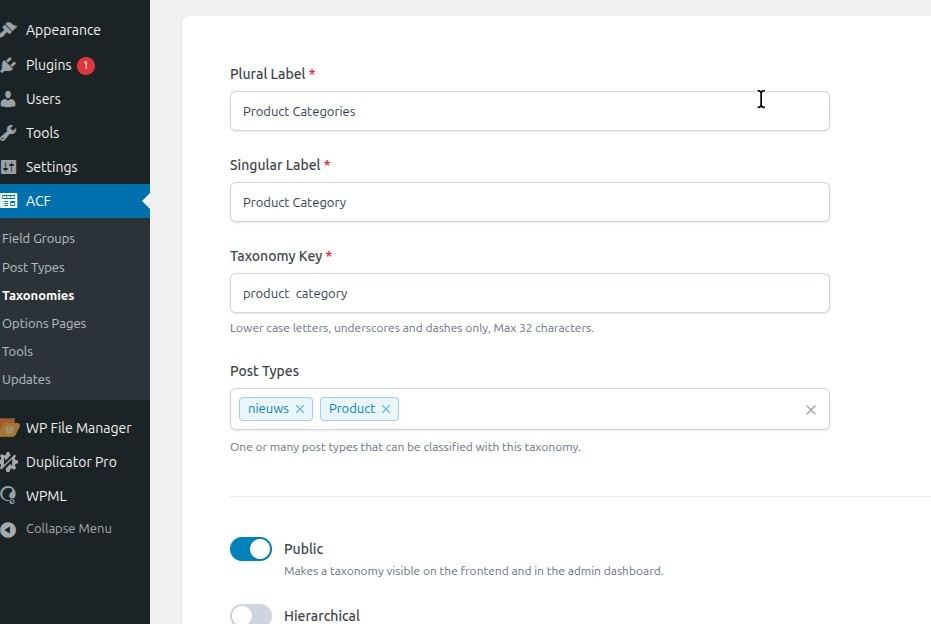Collapse the admin sidebar menu
This screenshot has width=931, height=624.
pyautogui.click(x=68, y=529)
